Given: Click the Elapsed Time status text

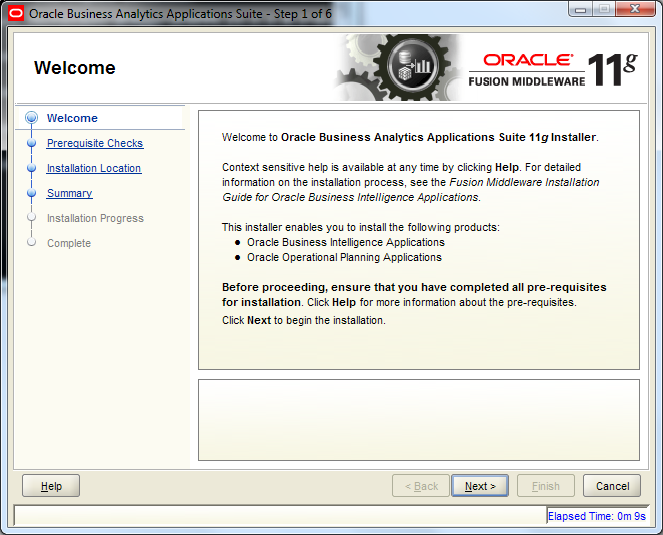Looking at the screenshot, I should (x=597, y=516).
